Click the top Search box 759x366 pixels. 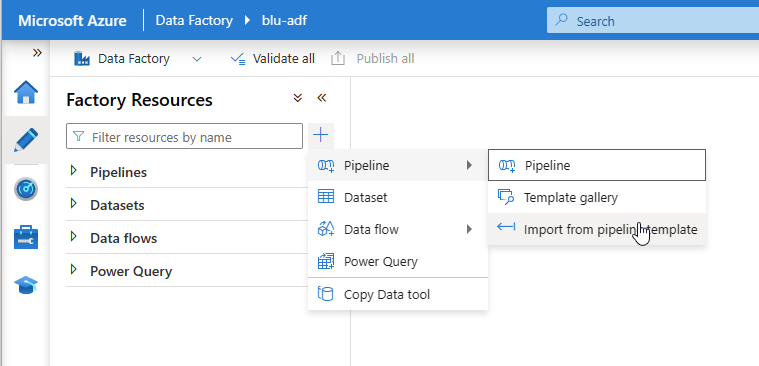(653, 20)
